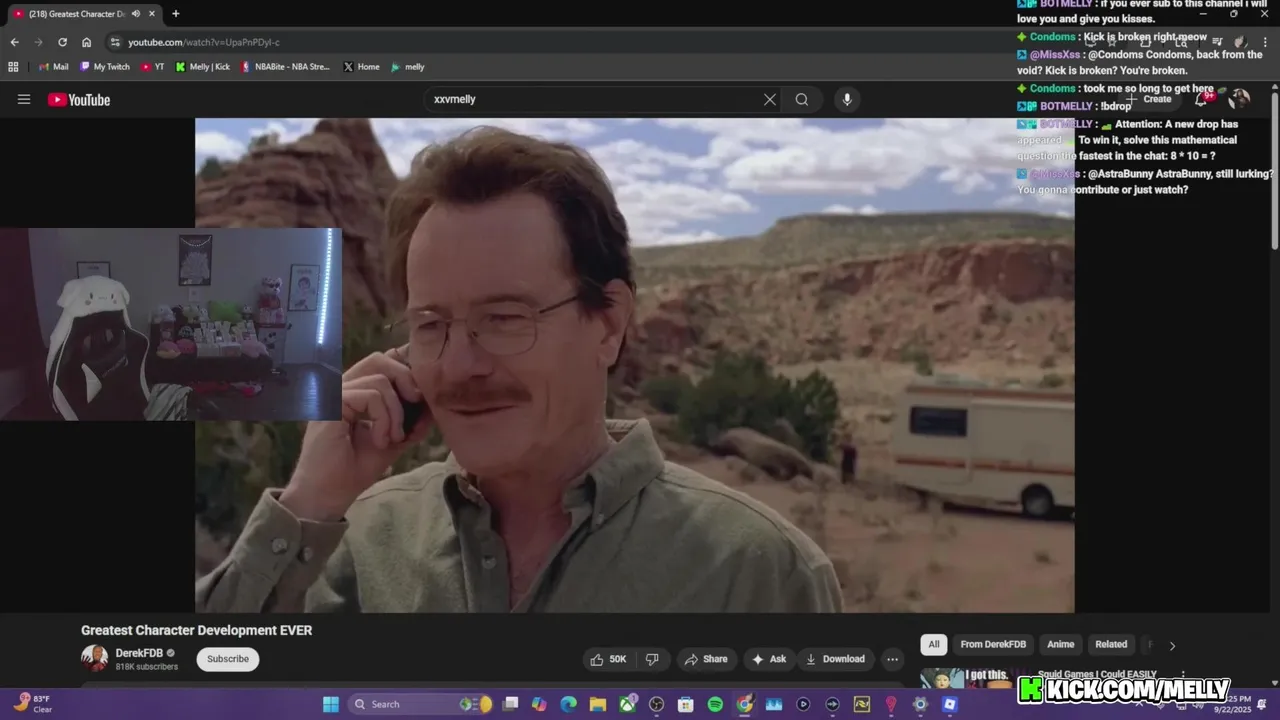Open the Xbox app on taskbar
The height and width of the screenshot is (720, 1280).
[x=627, y=704]
